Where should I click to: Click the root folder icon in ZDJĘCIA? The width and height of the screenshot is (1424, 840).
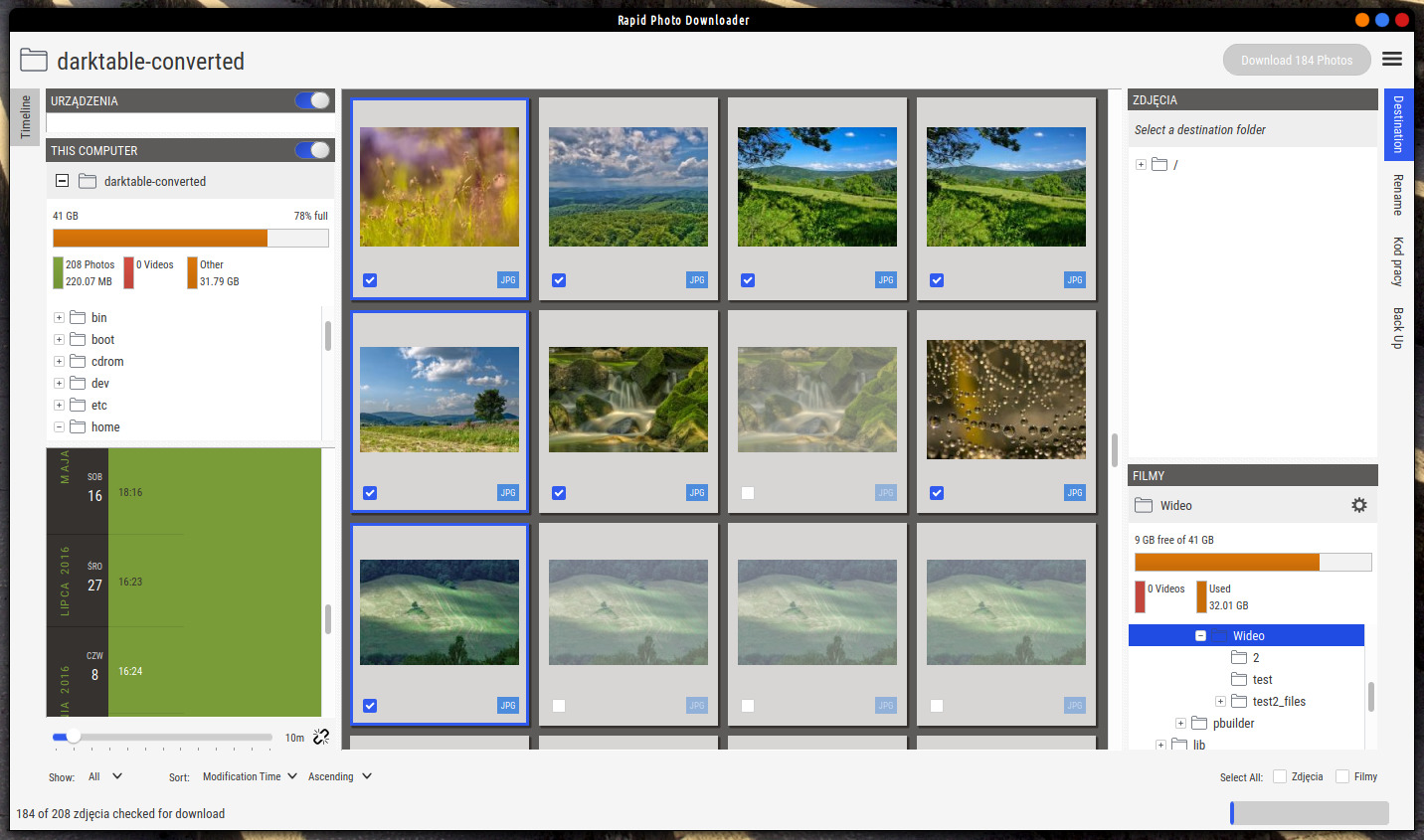(1159, 164)
